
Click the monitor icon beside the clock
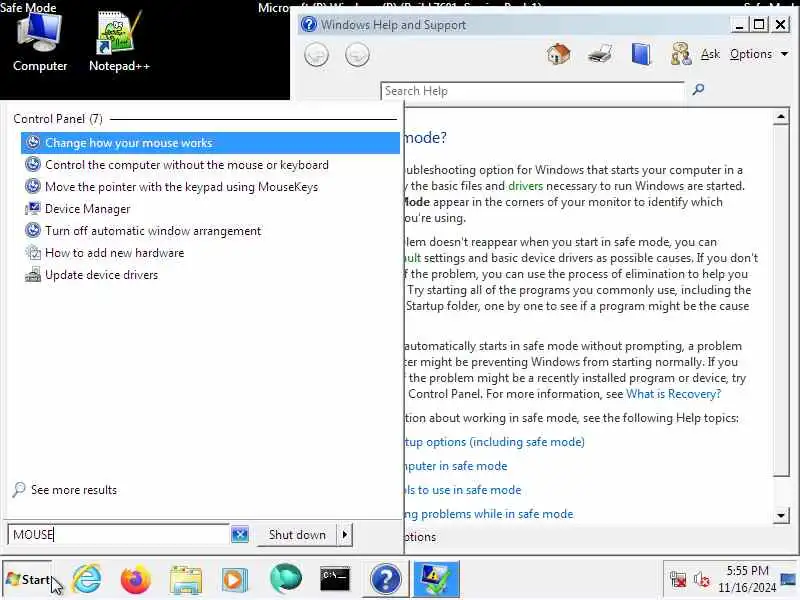click(789, 579)
